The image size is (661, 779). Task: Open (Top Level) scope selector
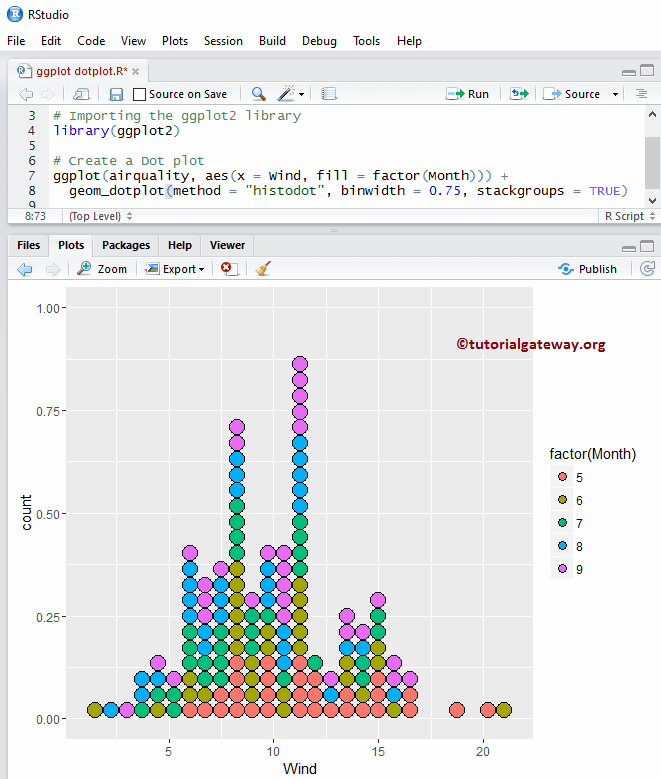[x=100, y=216]
